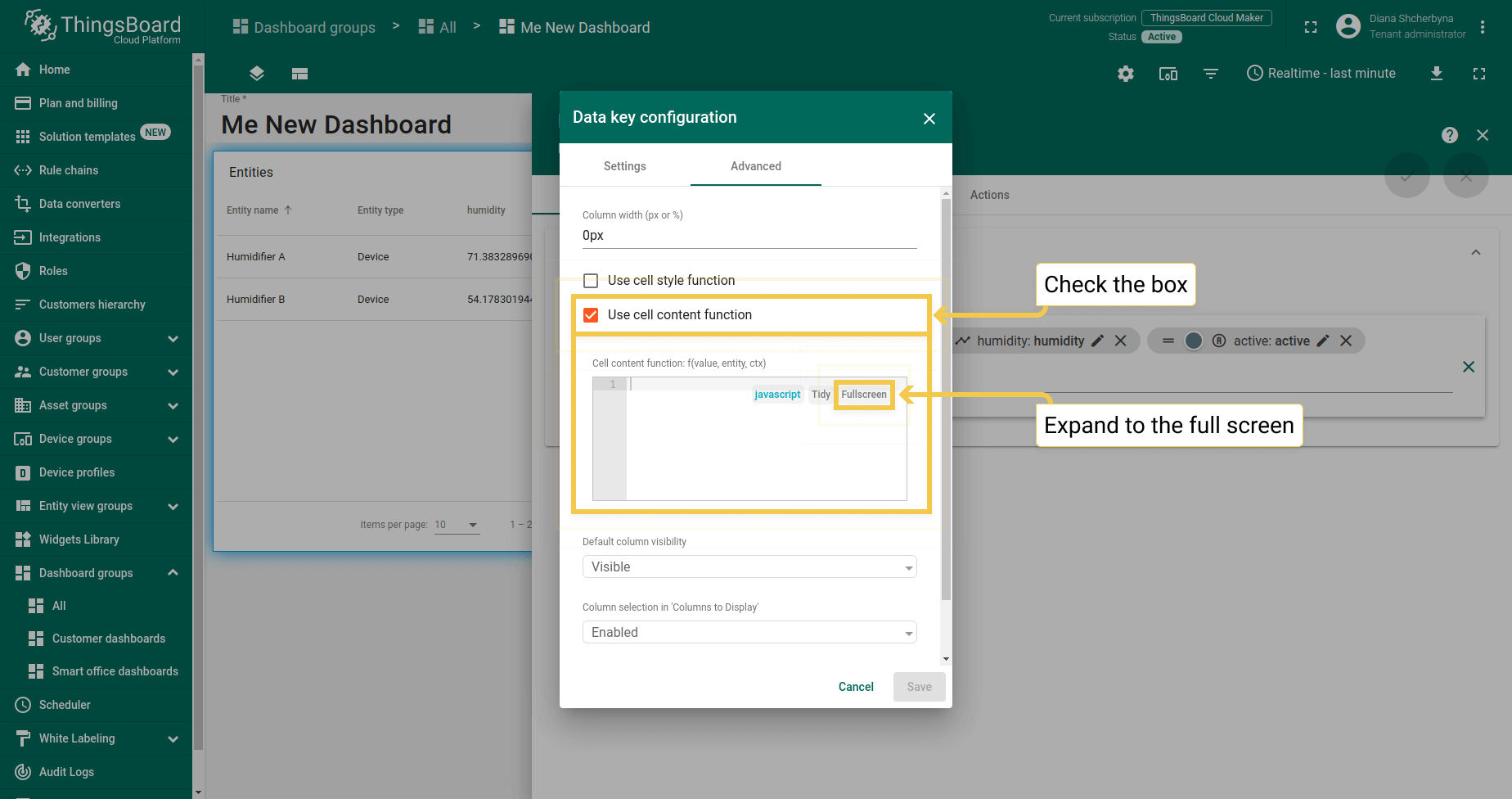Viewport: 1512px width, 799px height.
Task: Click the Cancel button
Action: 856,687
